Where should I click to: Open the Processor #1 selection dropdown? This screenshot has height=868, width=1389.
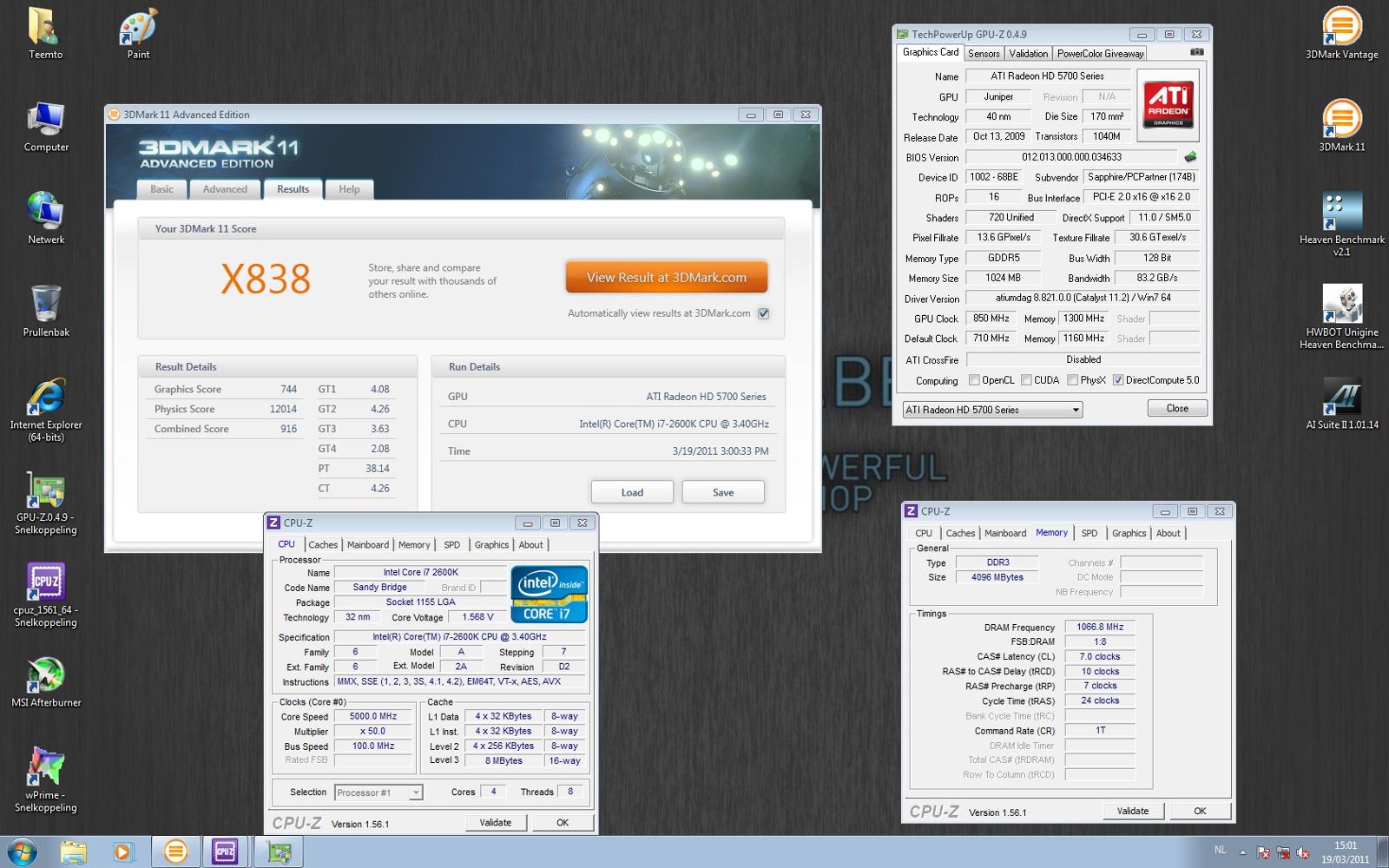(x=379, y=792)
